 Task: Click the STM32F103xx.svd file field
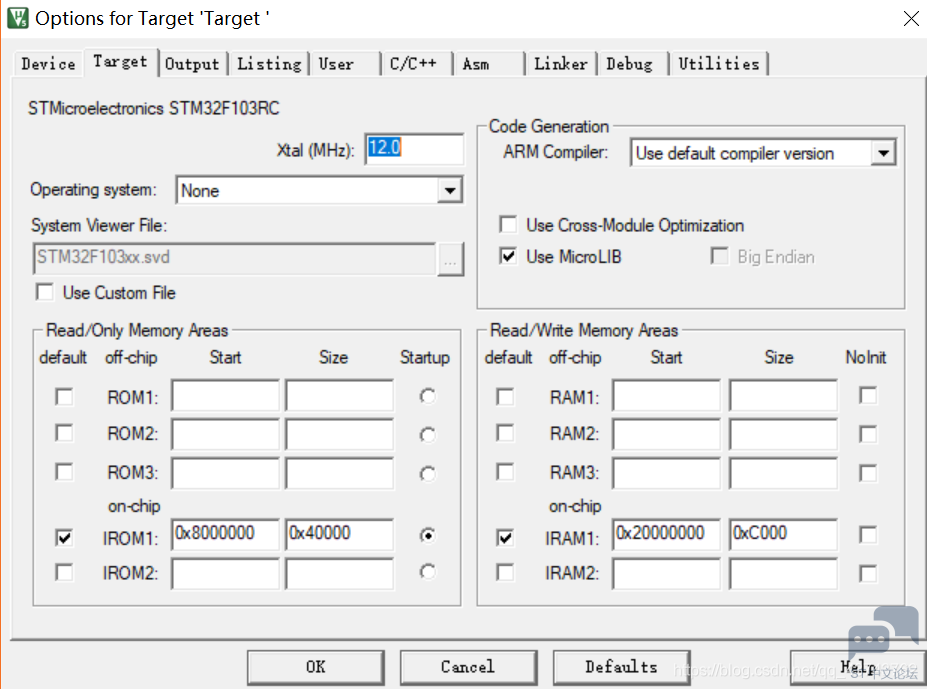pyautogui.click(x=235, y=258)
